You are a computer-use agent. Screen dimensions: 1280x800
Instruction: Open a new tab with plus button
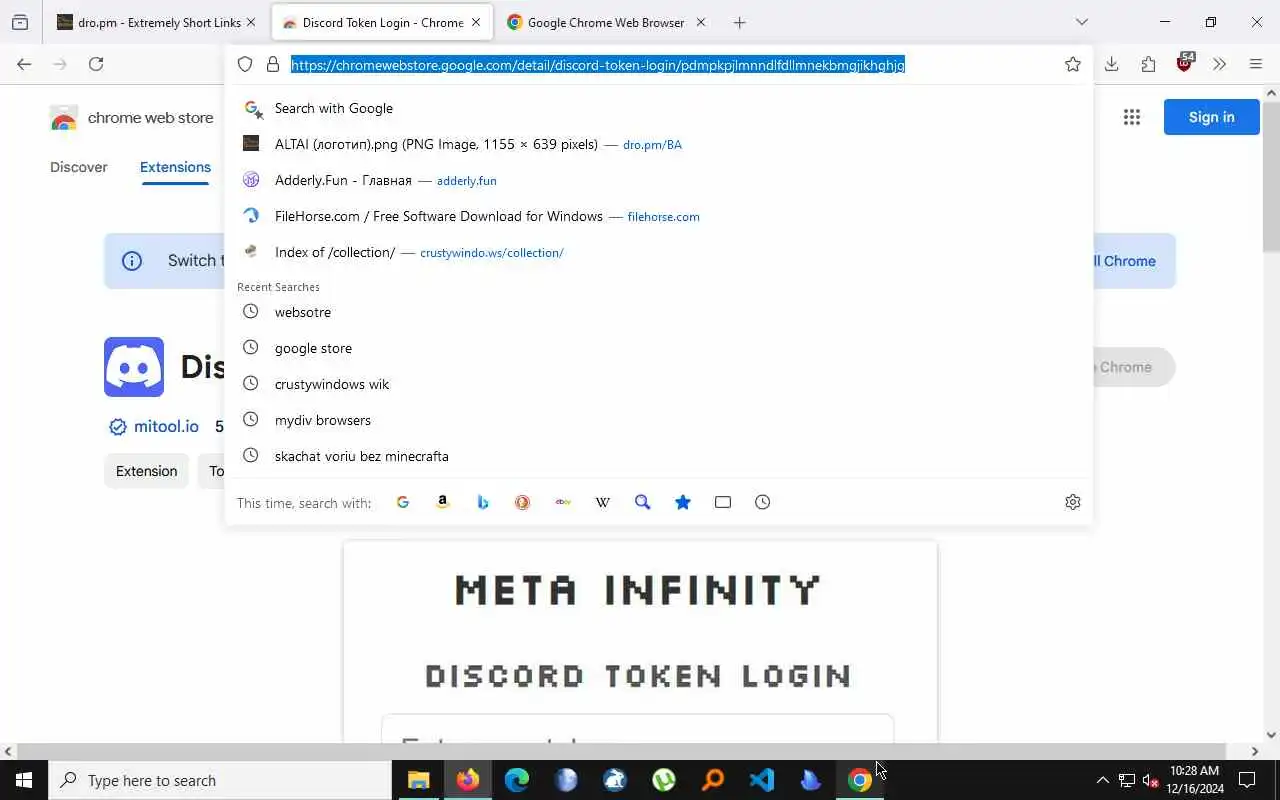pyautogui.click(x=739, y=22)
